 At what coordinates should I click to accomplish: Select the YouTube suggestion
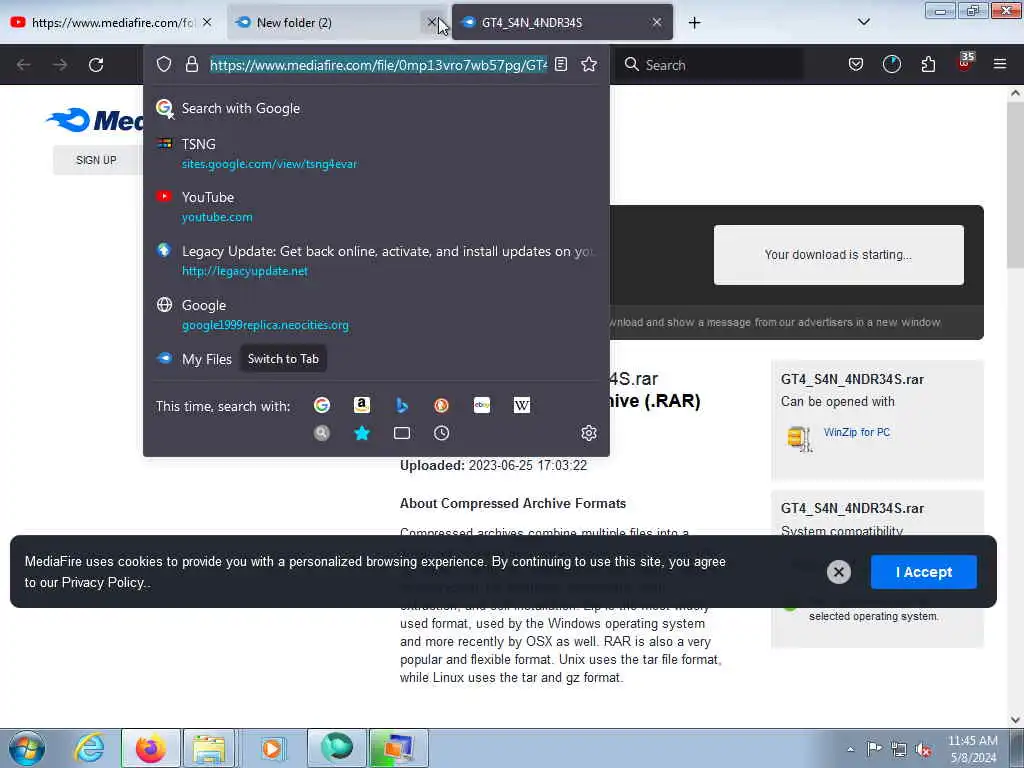coord(376,206)
